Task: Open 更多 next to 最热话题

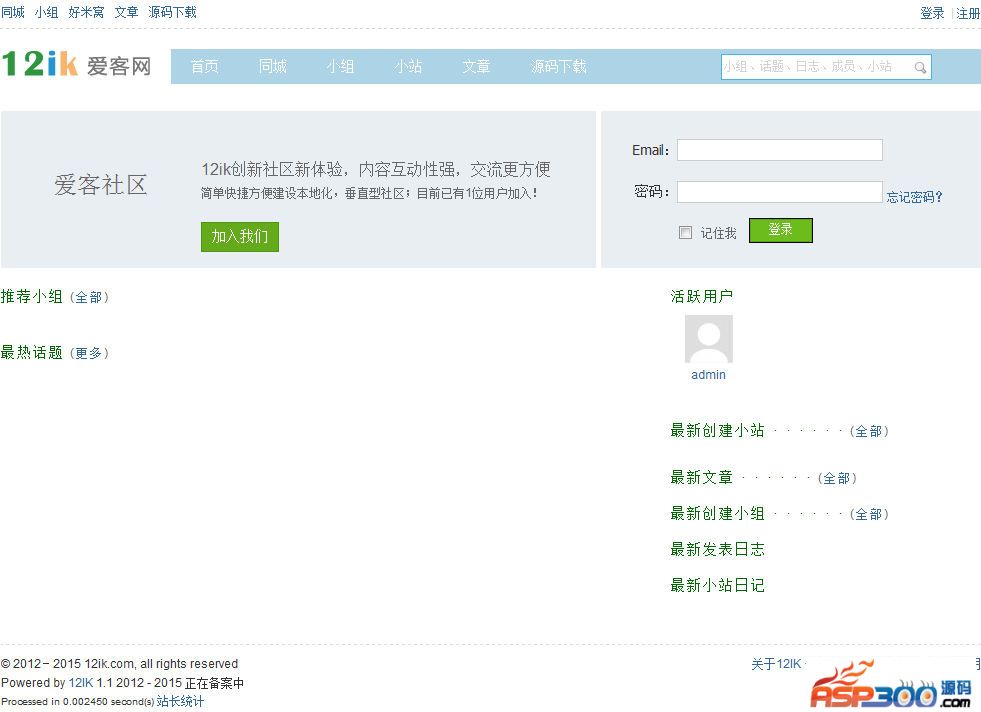Action: point(89,353)
